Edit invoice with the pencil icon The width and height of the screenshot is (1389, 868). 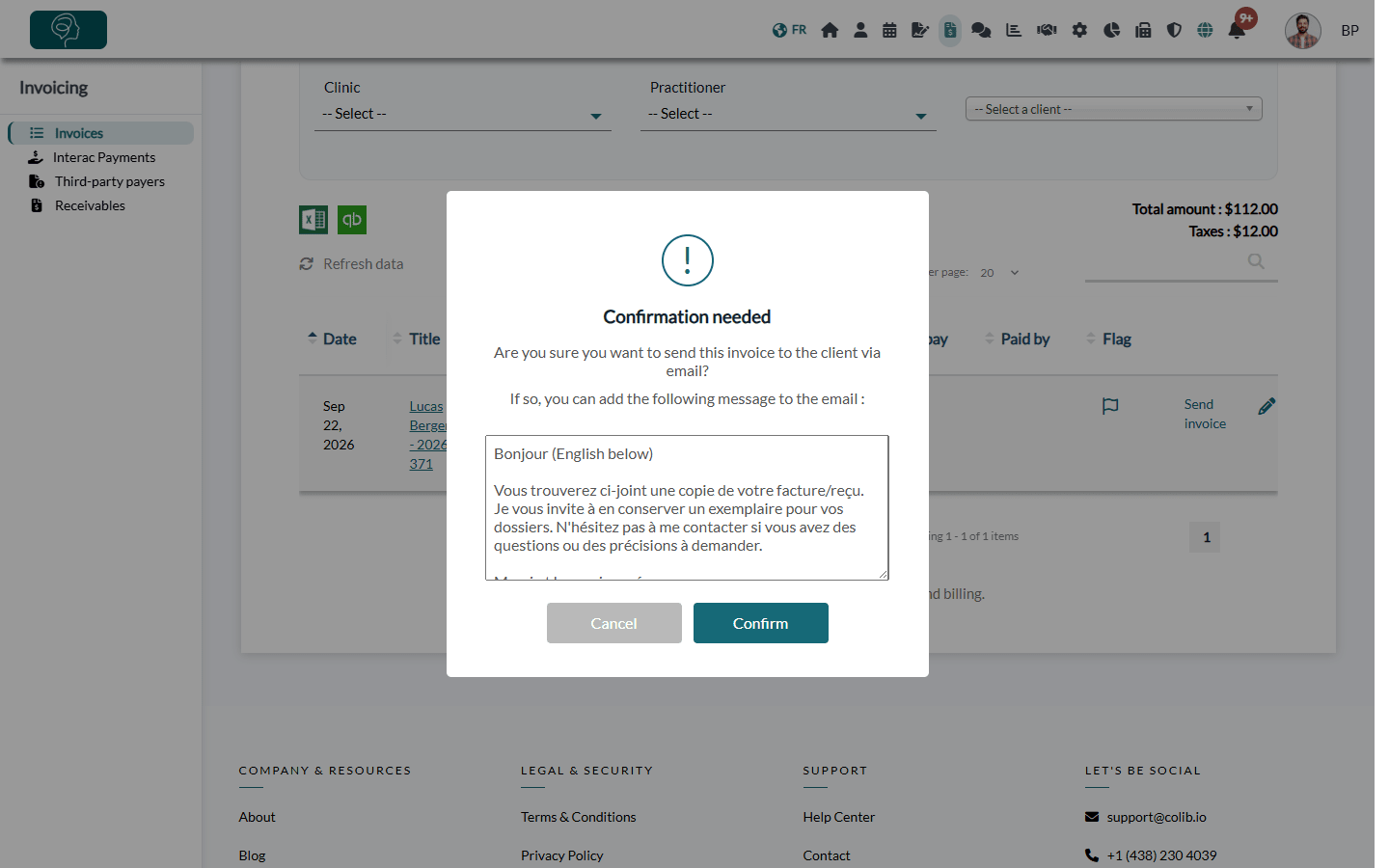click(1266, 406)
